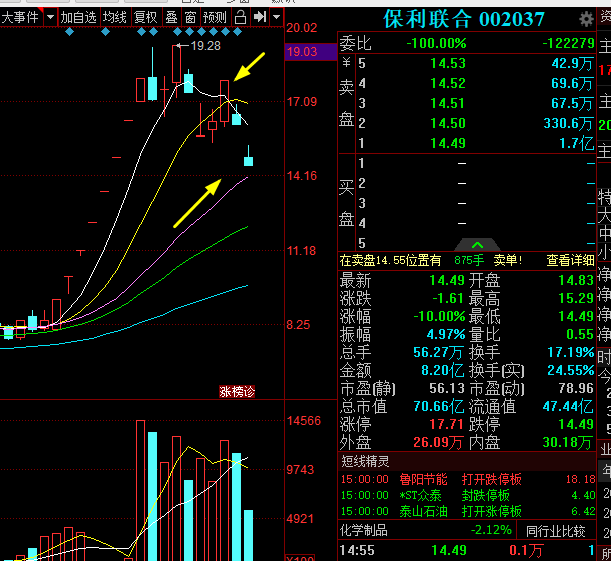Click the 量比 0.55 value
The image size is (611, 561).
point(580,334)
